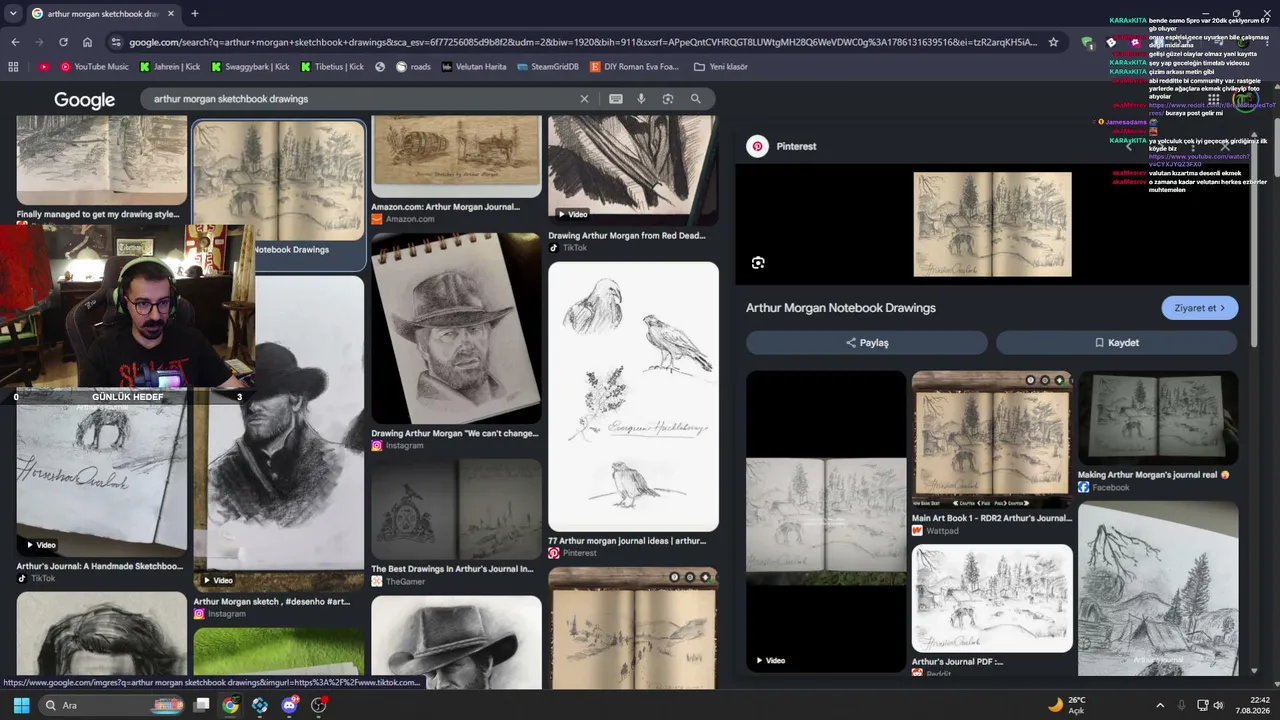Open the tab search dropdown
The height and width of the screenshot is (720, 1280).
point(13,14)
